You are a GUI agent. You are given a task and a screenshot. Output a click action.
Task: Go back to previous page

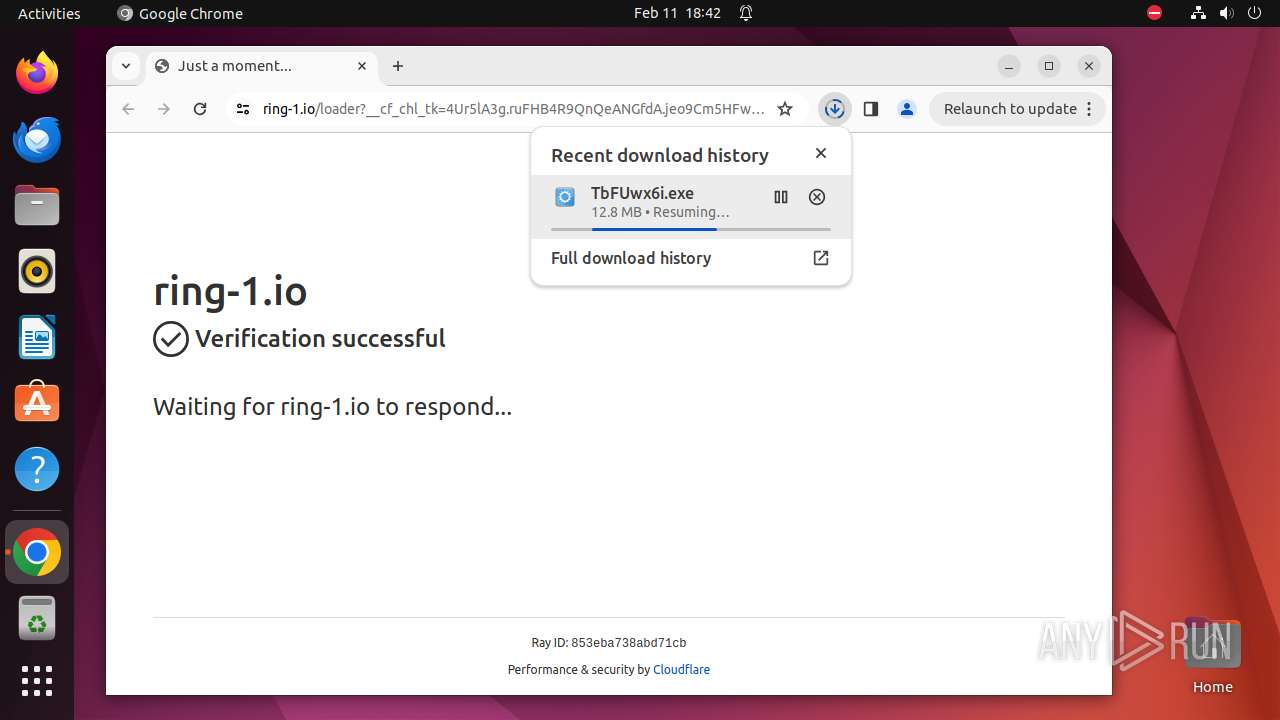point(128,109)
